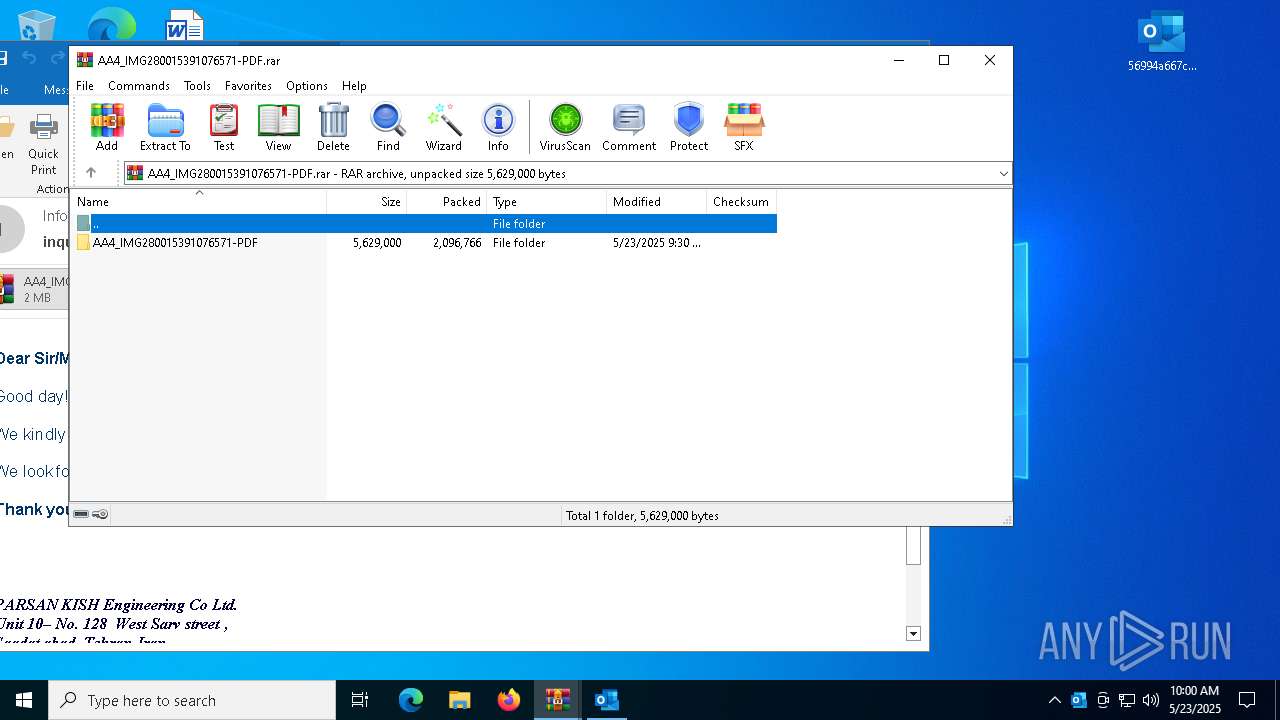Viewport: 1280px width, 720px height.
Task: Switch to WinRAR on taskbar
Action: coord(557,700)
